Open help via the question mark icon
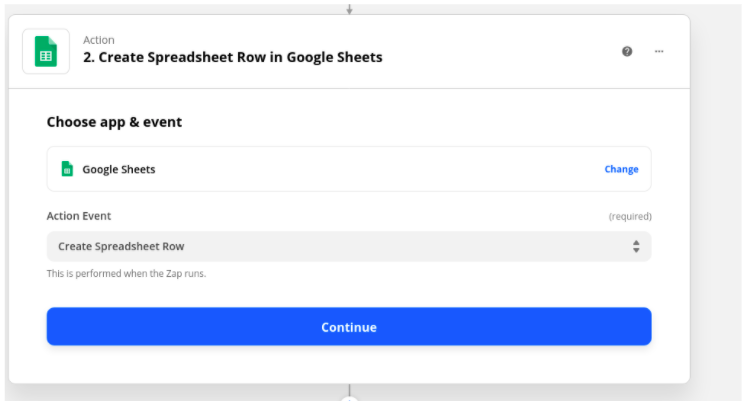746x404 pixels. point(627,51)
